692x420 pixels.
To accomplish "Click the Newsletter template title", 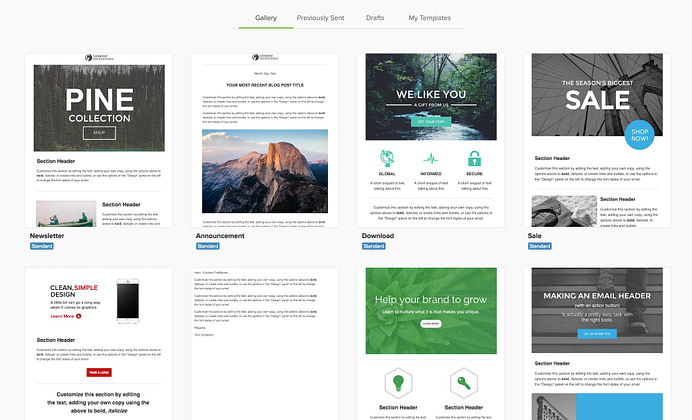I will [47, 236].
